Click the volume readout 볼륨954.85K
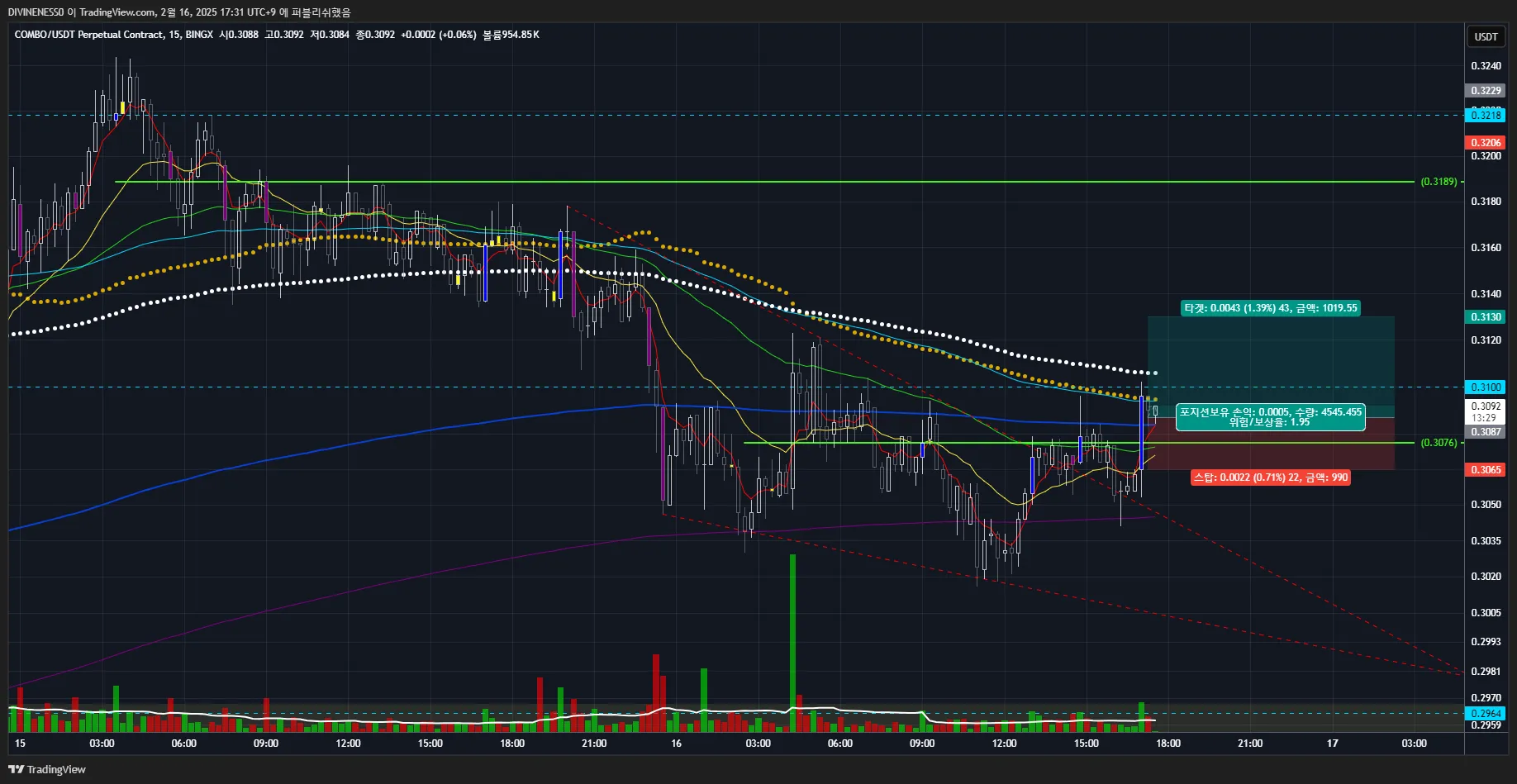 click(x=511, y=35)
